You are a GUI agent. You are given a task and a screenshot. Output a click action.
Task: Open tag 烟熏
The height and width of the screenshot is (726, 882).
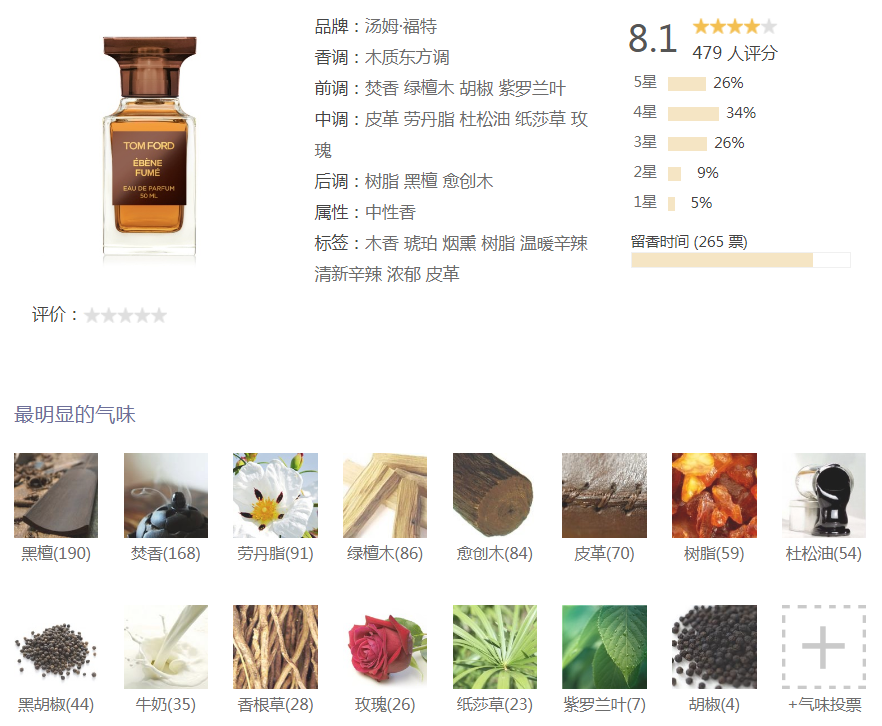click(459, 243)
